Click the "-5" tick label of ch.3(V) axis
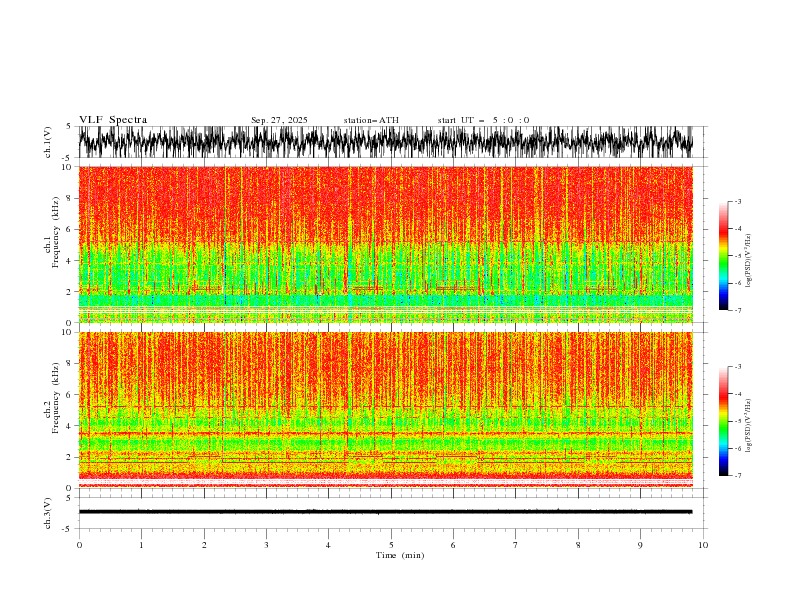 pyautogui.click(x=67, y=529)
